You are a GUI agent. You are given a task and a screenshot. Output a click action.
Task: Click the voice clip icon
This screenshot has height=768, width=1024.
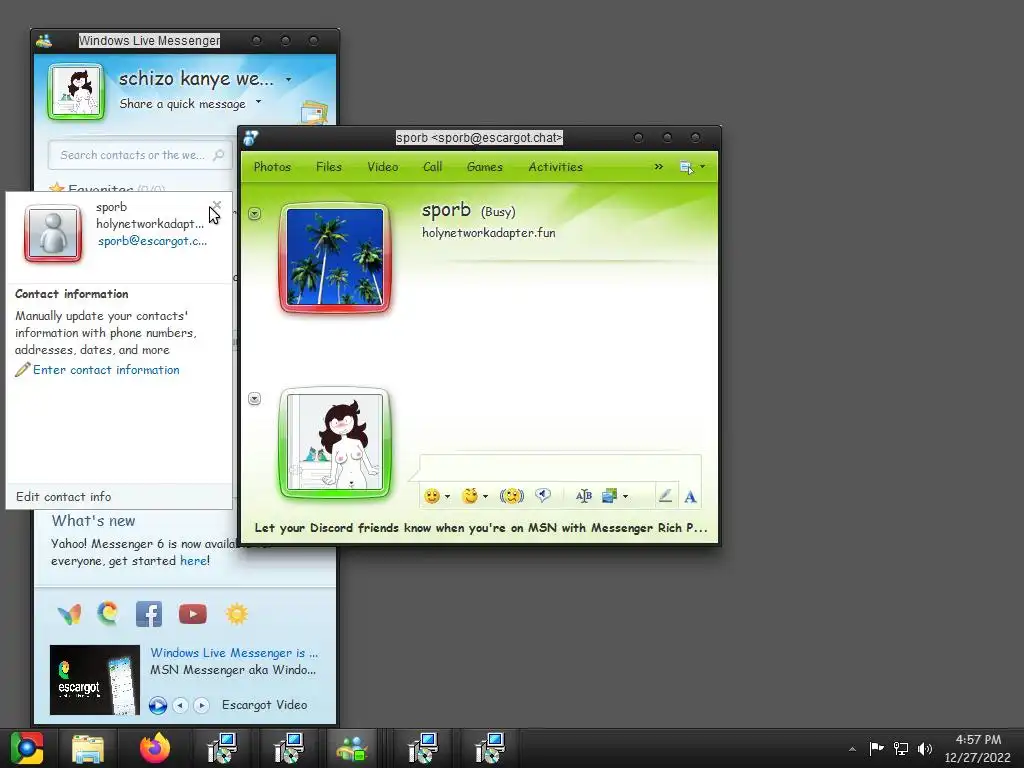(x=543, y=496)
